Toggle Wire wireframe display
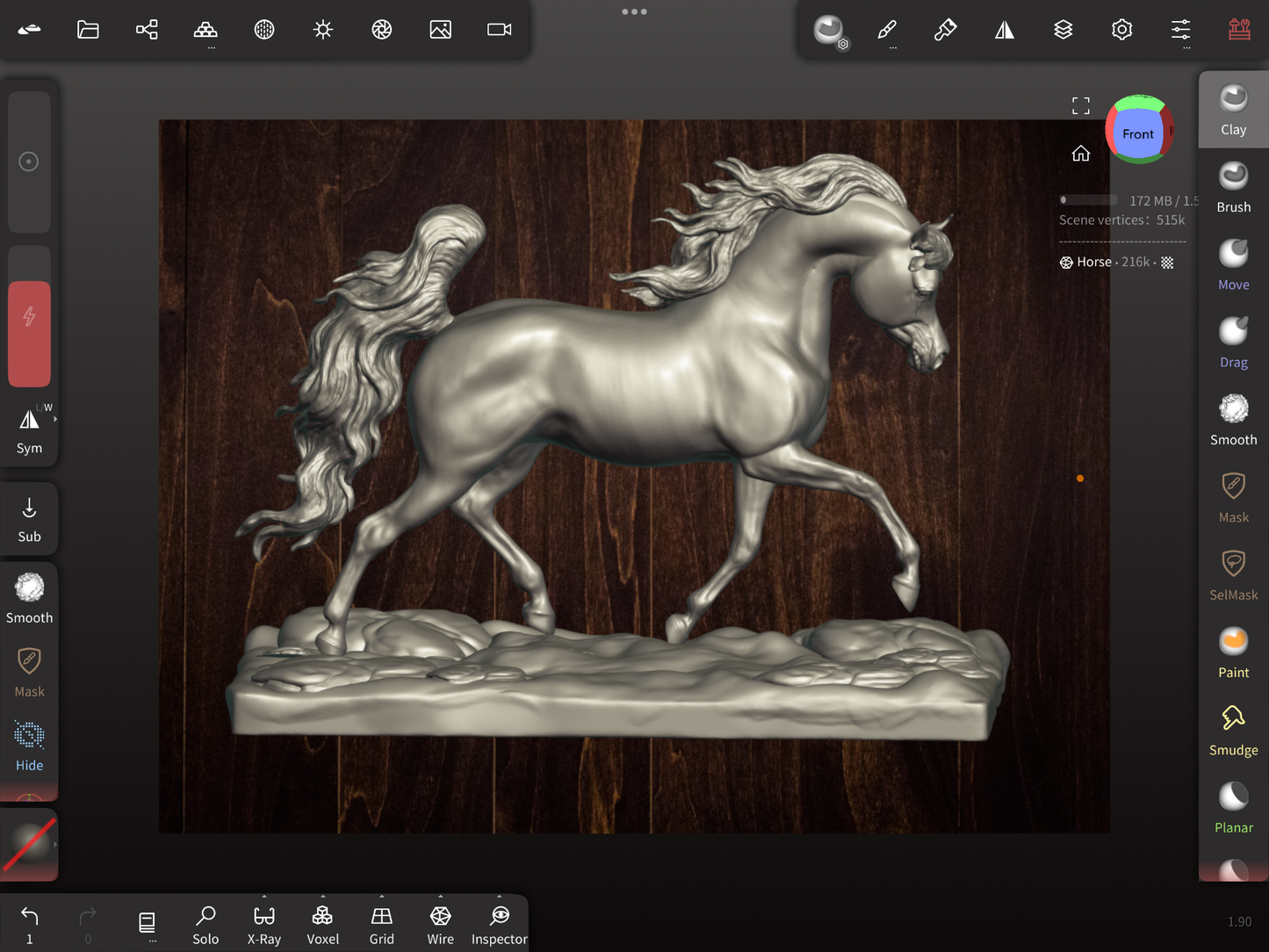The height and width of the screenshot is (952, 1269). [x=440, y=924]
